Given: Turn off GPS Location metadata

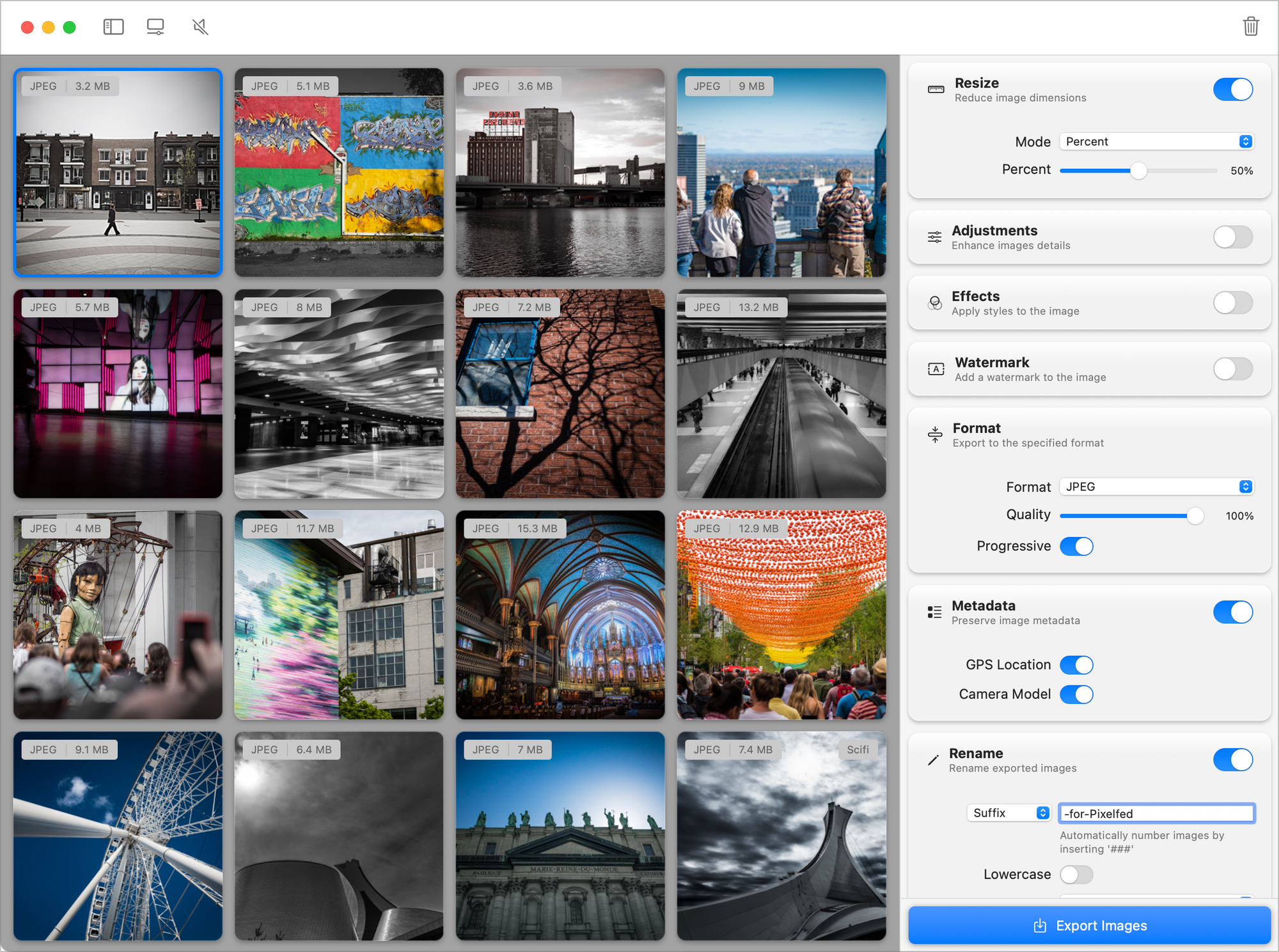Looking at the screenshot, I should 1076,664.
